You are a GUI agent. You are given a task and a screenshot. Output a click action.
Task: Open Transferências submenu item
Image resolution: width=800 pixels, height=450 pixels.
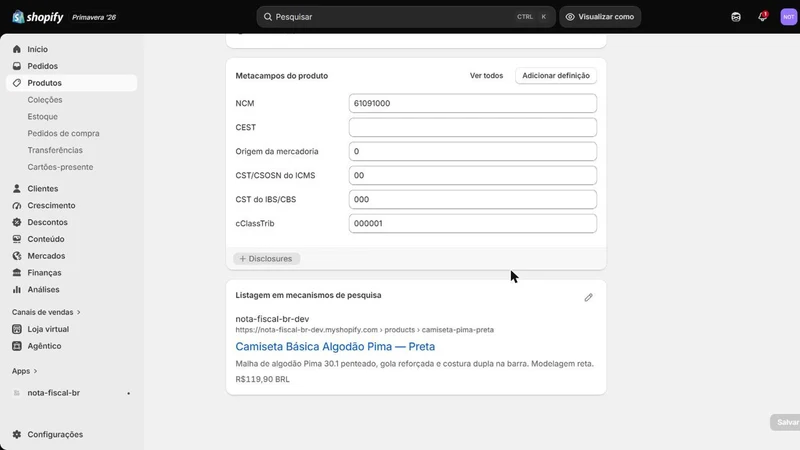[55, 150]
